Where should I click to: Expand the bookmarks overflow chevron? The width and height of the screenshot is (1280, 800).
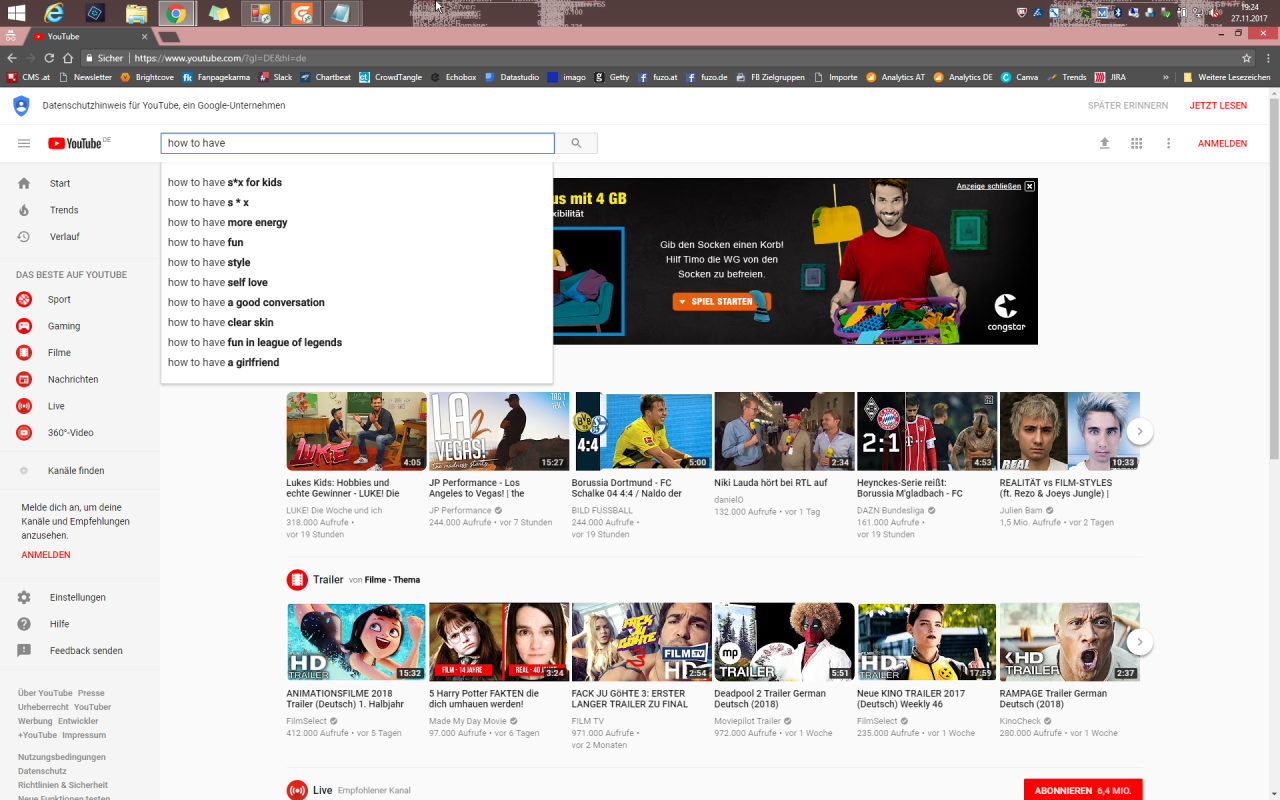[1166, 77]
